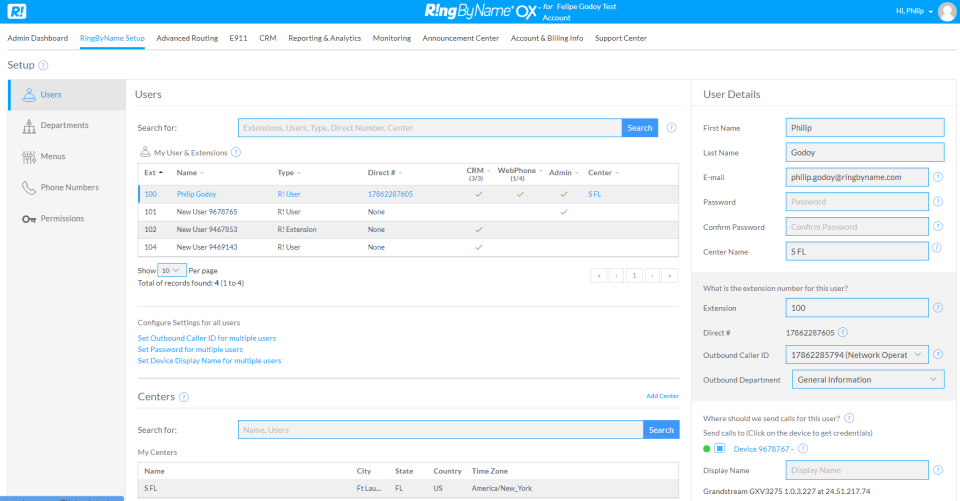Click Set Outbound Caller ID for multiple users

click(206, 338)
